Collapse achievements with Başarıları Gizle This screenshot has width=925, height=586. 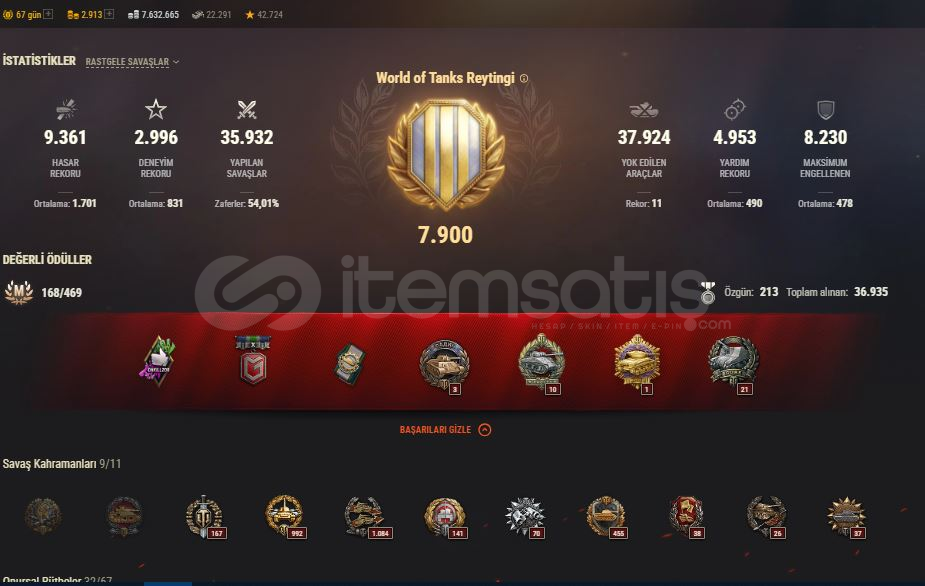coord(445,430)
